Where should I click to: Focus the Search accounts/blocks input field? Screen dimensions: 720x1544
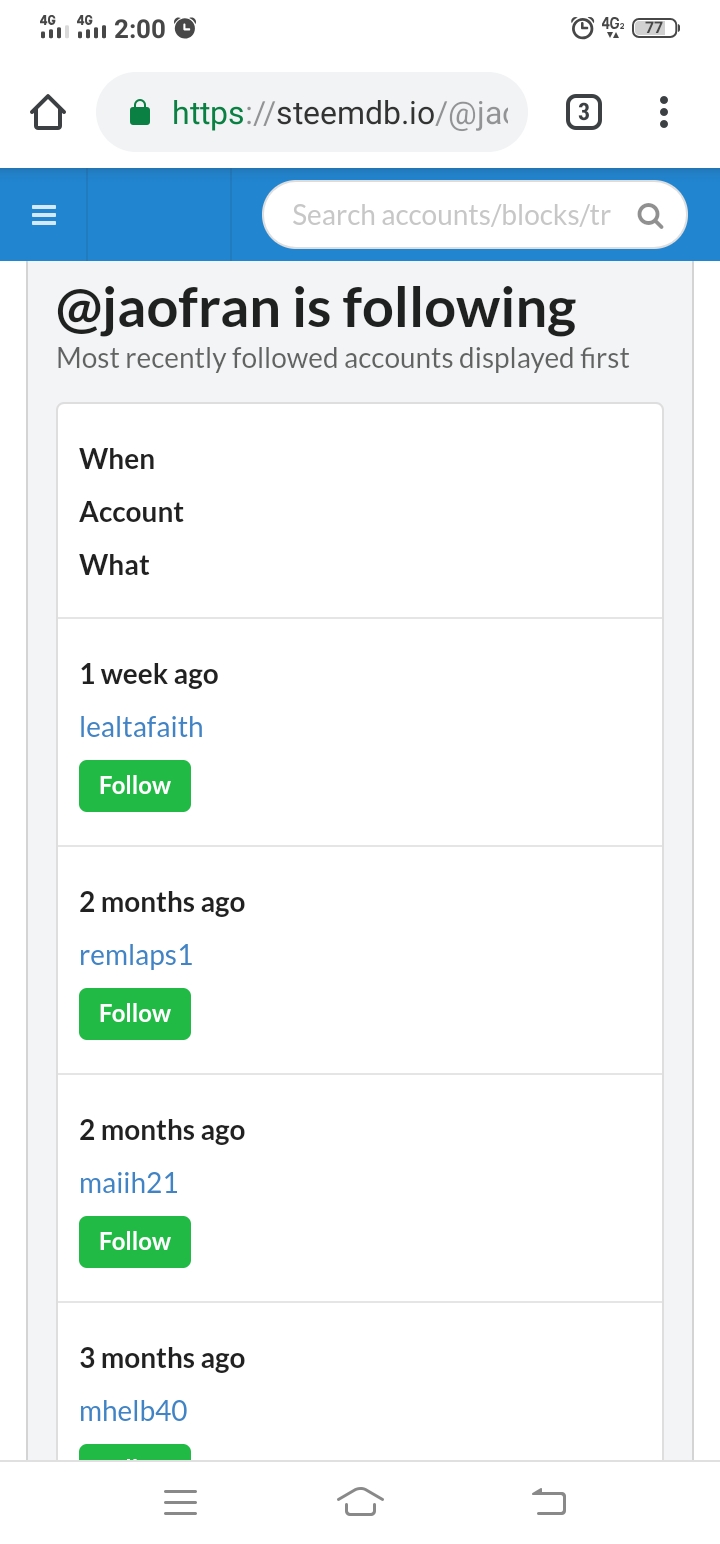[x=452, y=215]
